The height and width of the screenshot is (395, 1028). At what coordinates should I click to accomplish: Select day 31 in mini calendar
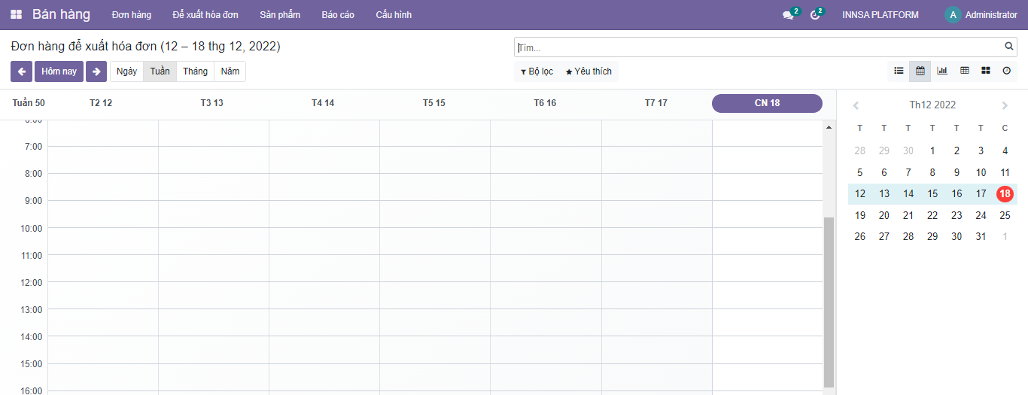pos(981,236)
